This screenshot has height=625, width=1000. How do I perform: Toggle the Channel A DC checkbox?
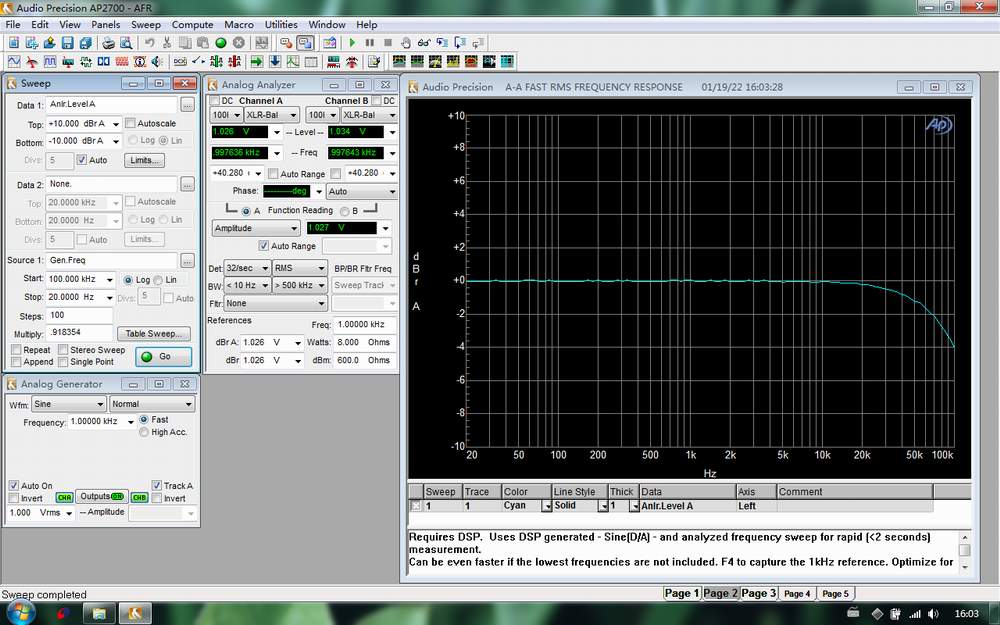(x=214, y=101)
